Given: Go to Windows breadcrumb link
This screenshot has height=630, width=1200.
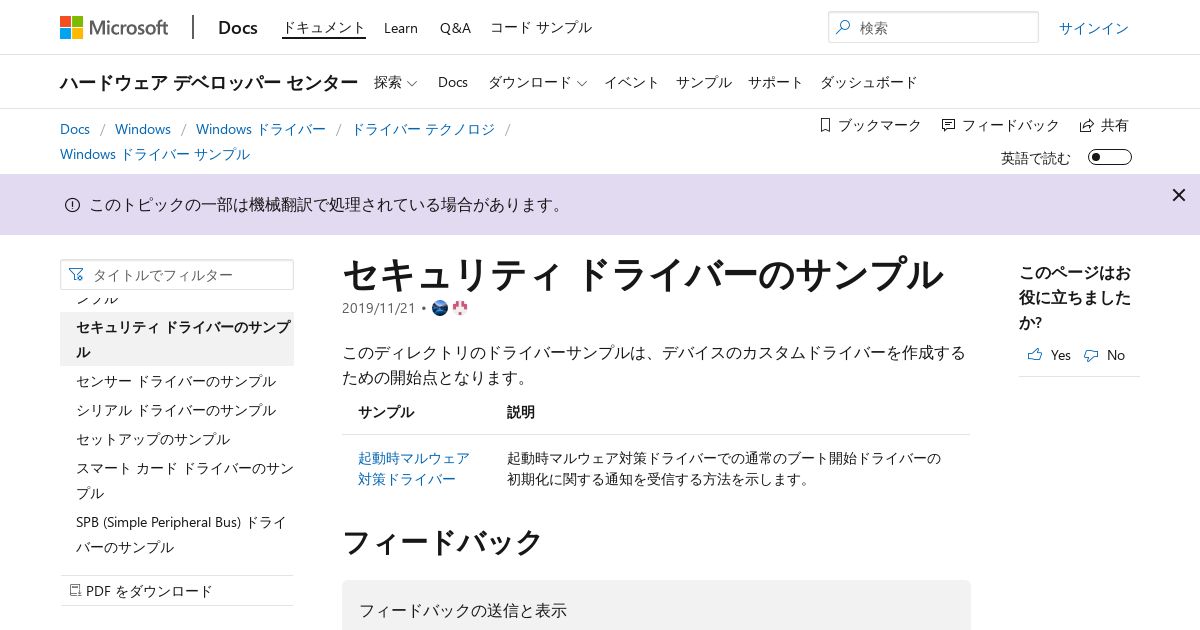Looking at the screenshot, I should click(x=143, y=129).
